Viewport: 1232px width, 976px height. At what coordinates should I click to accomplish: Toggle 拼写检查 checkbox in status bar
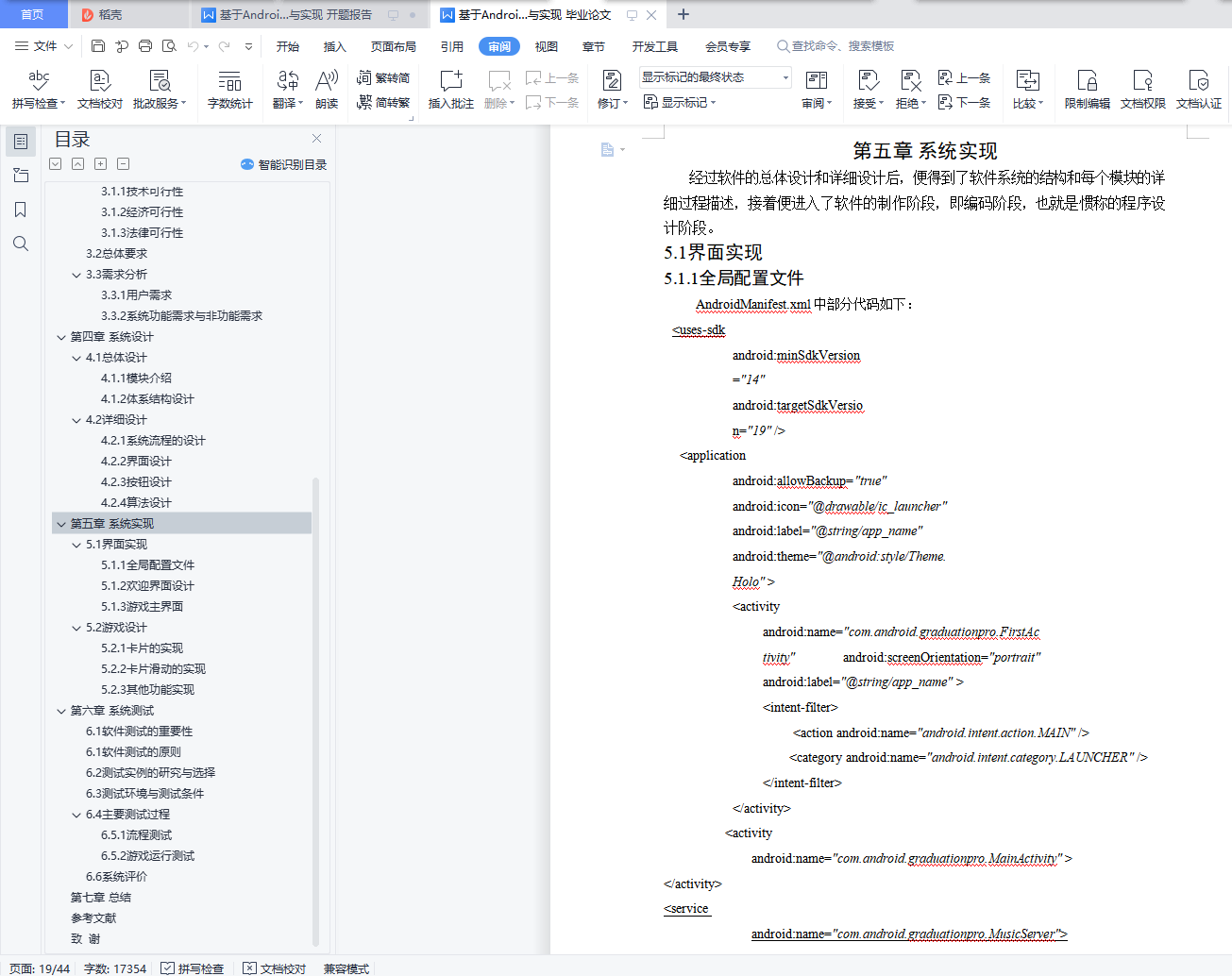click(x=193, y=968)
